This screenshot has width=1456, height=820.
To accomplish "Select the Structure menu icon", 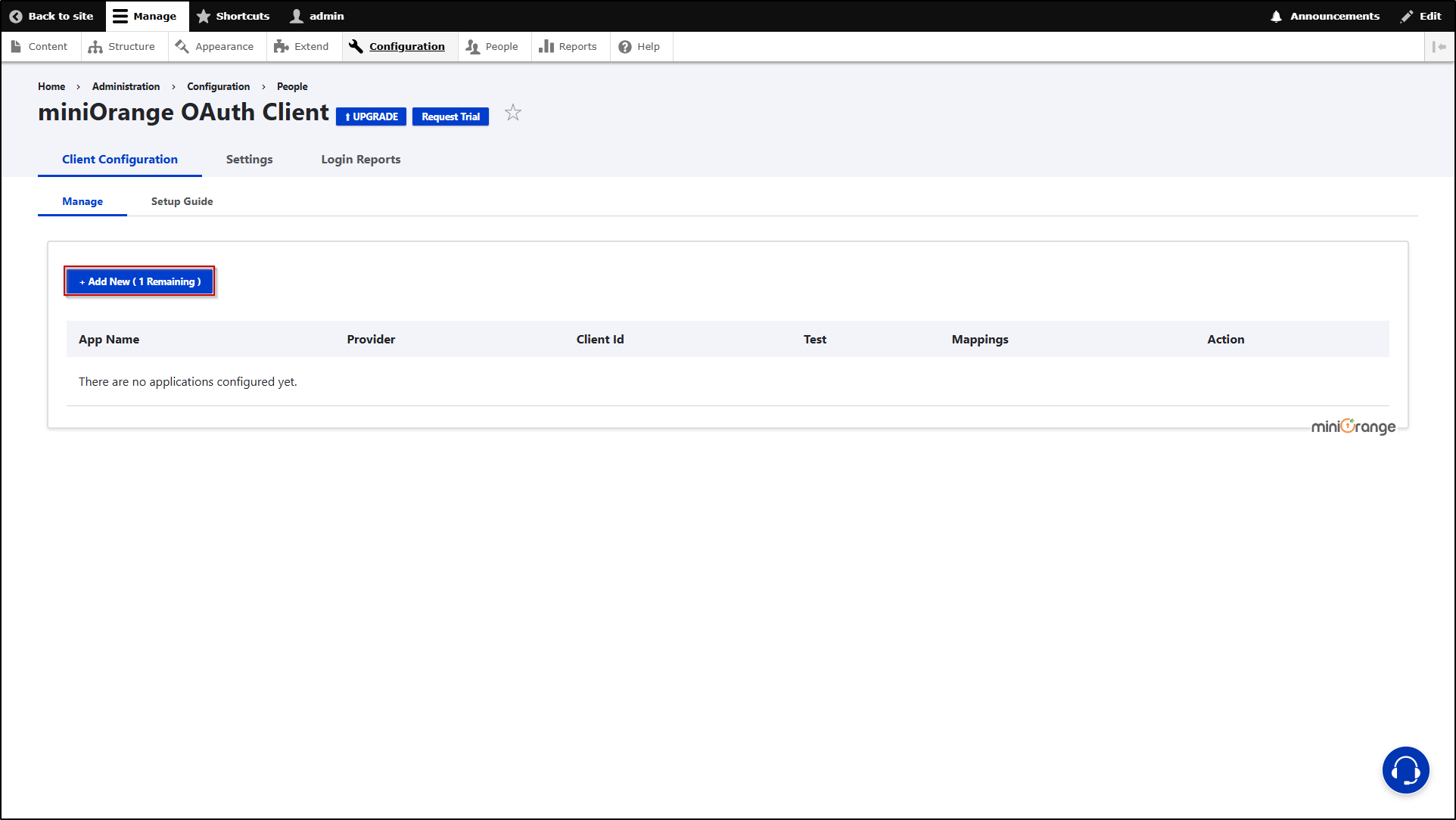I will [95, 46].
